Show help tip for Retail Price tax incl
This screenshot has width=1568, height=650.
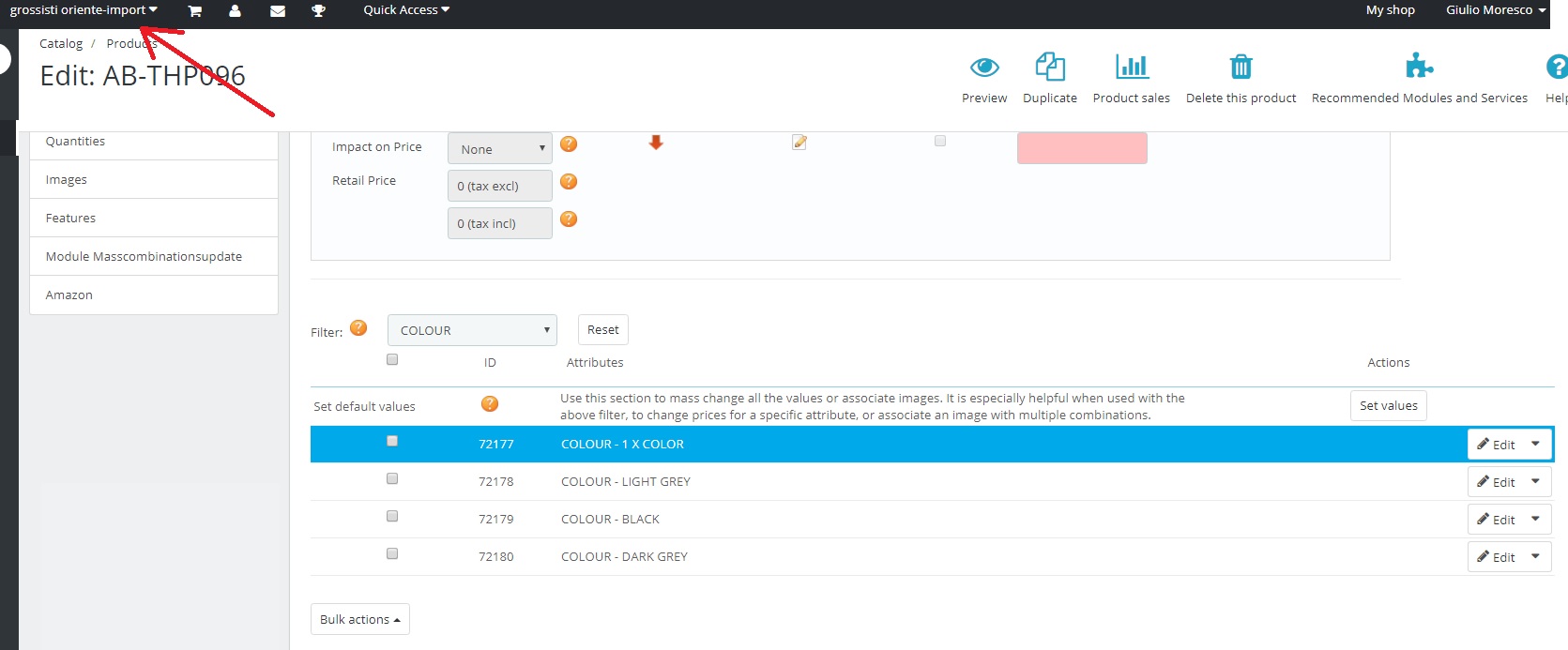[569, 219]
